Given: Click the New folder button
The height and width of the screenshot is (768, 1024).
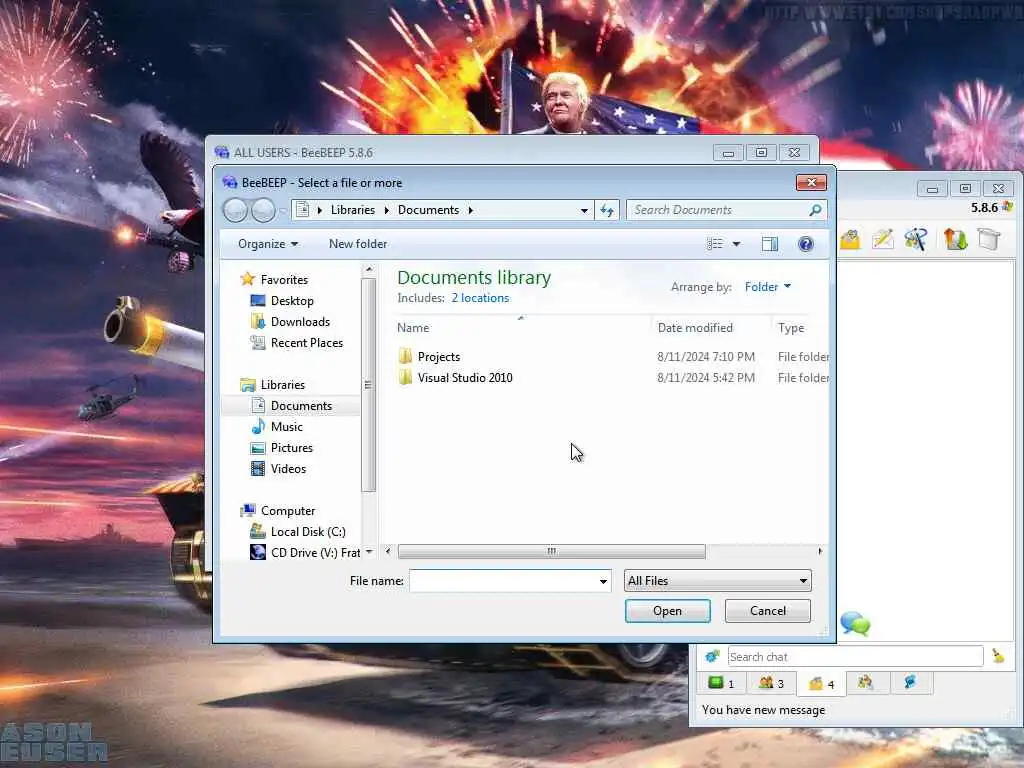Looking at the screenshot, I should pyautogui.click(x=358, y=244).
